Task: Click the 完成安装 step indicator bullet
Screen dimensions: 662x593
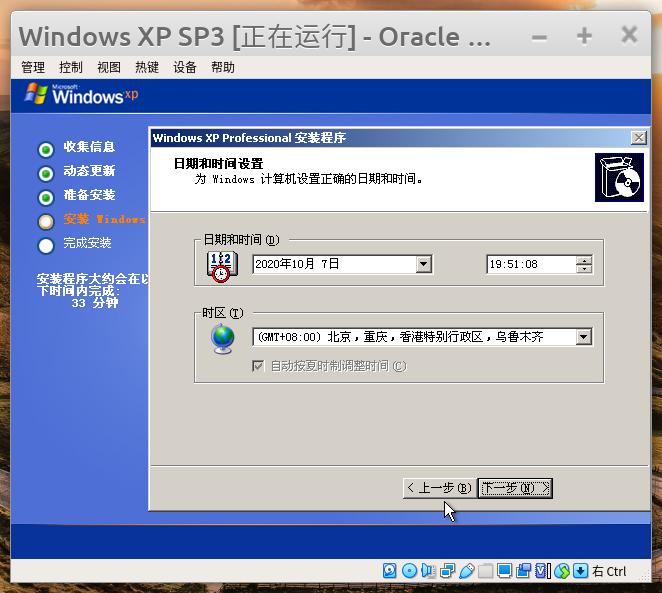Action: (46, 246)
